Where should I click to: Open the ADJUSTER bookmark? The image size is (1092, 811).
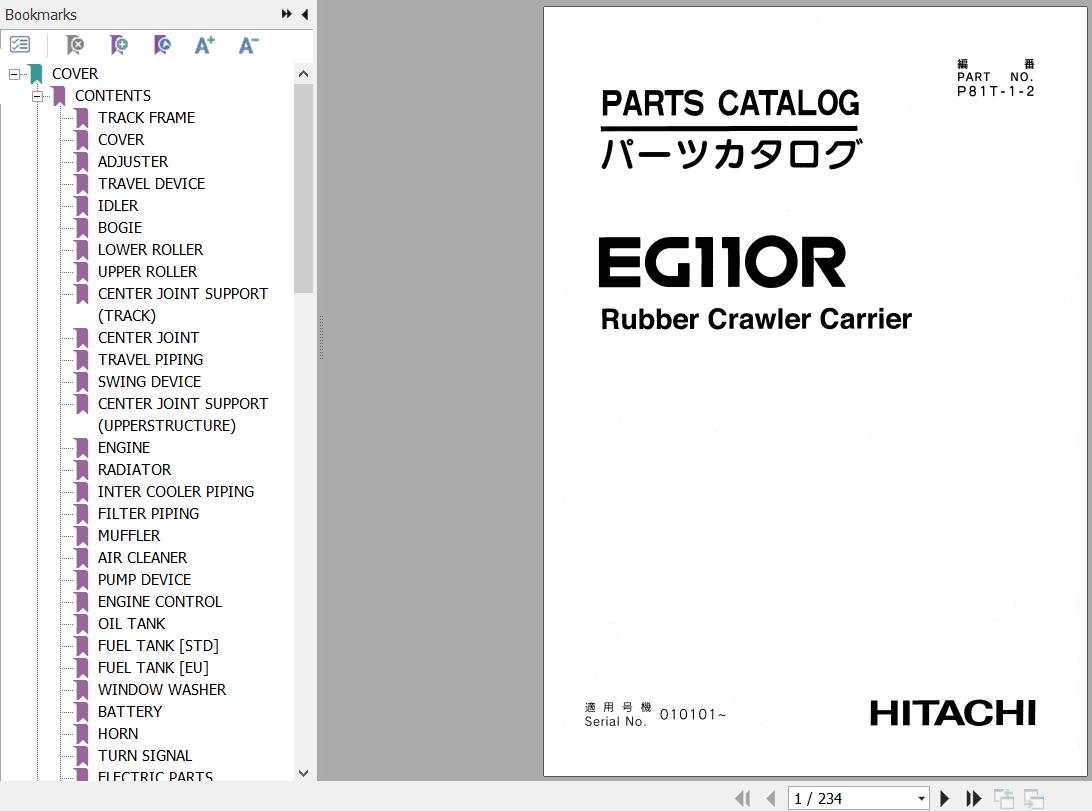[x=133, y=162]
